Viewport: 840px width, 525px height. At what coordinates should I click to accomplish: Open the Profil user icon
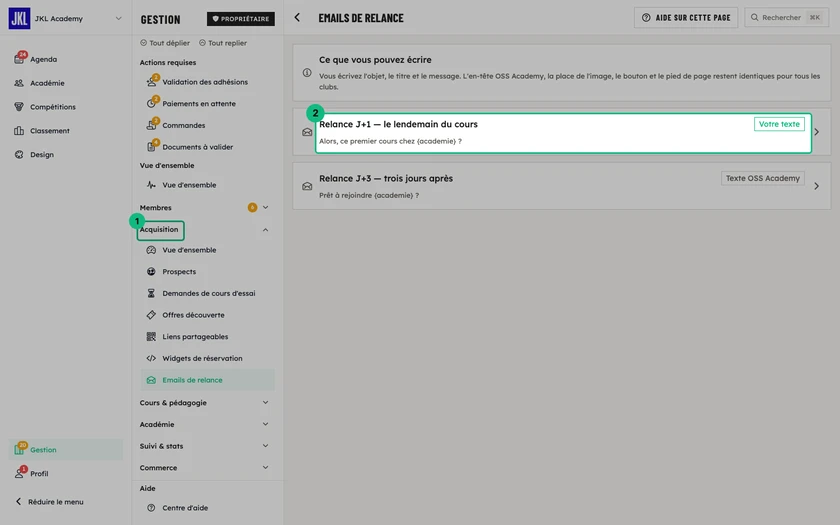[x=19, y=474]
